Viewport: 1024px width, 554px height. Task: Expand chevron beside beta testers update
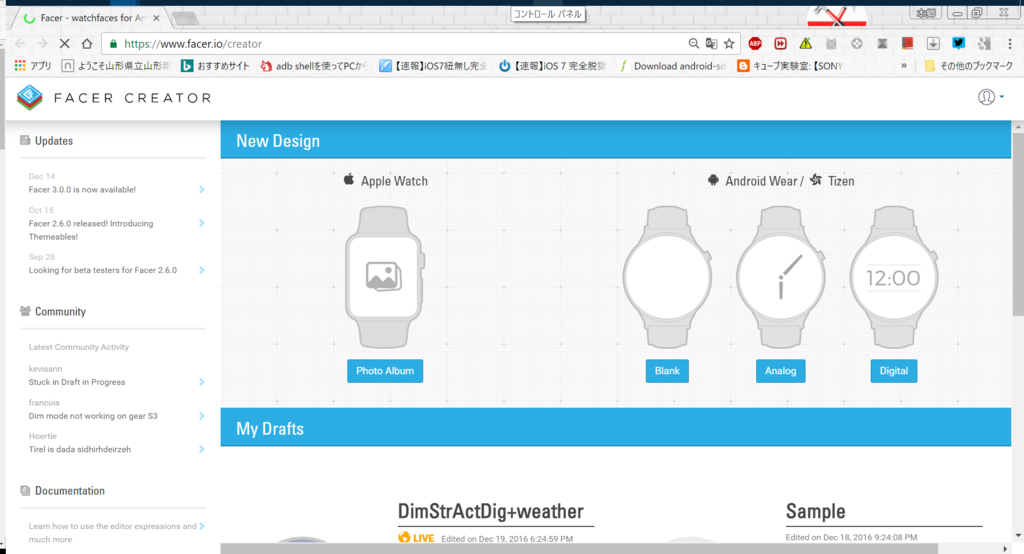pos(201,270)
